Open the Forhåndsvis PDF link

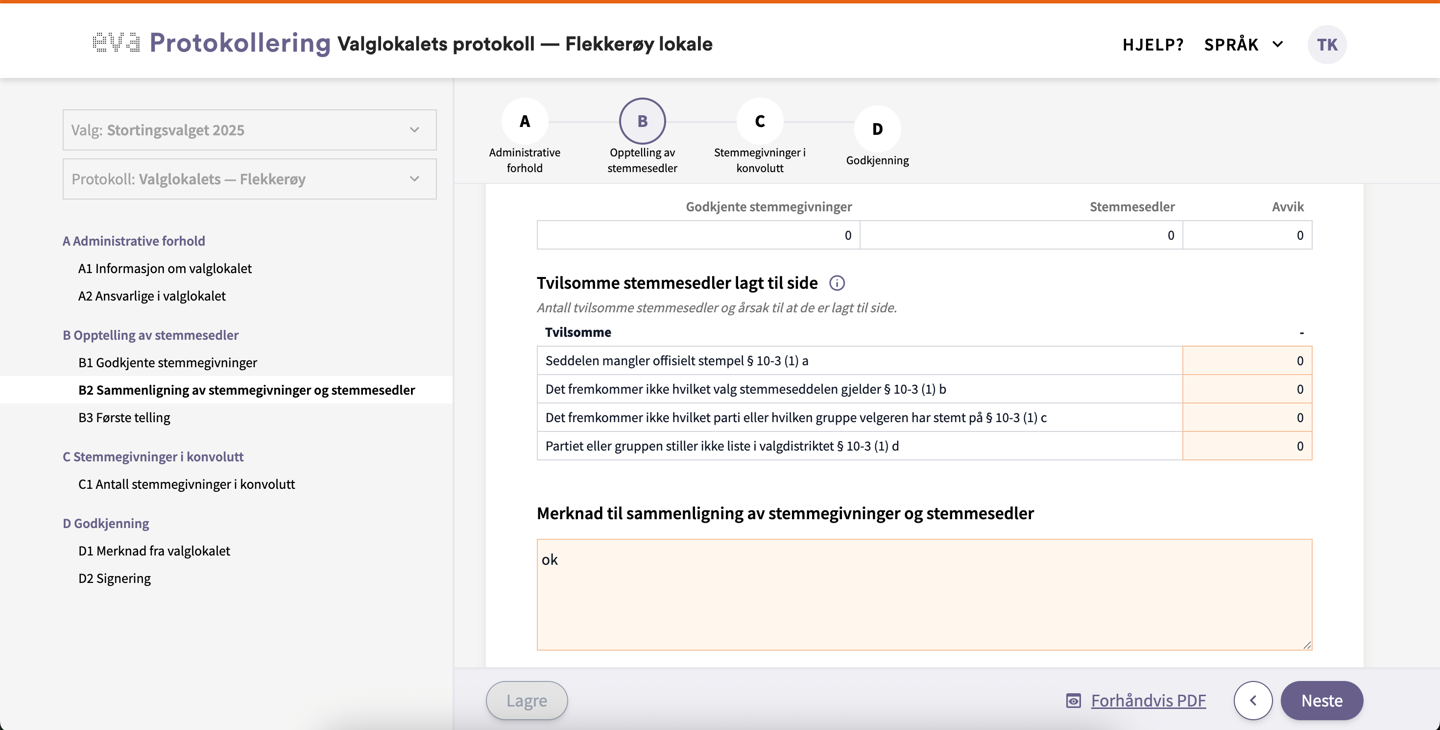[x=1147, y=700]
